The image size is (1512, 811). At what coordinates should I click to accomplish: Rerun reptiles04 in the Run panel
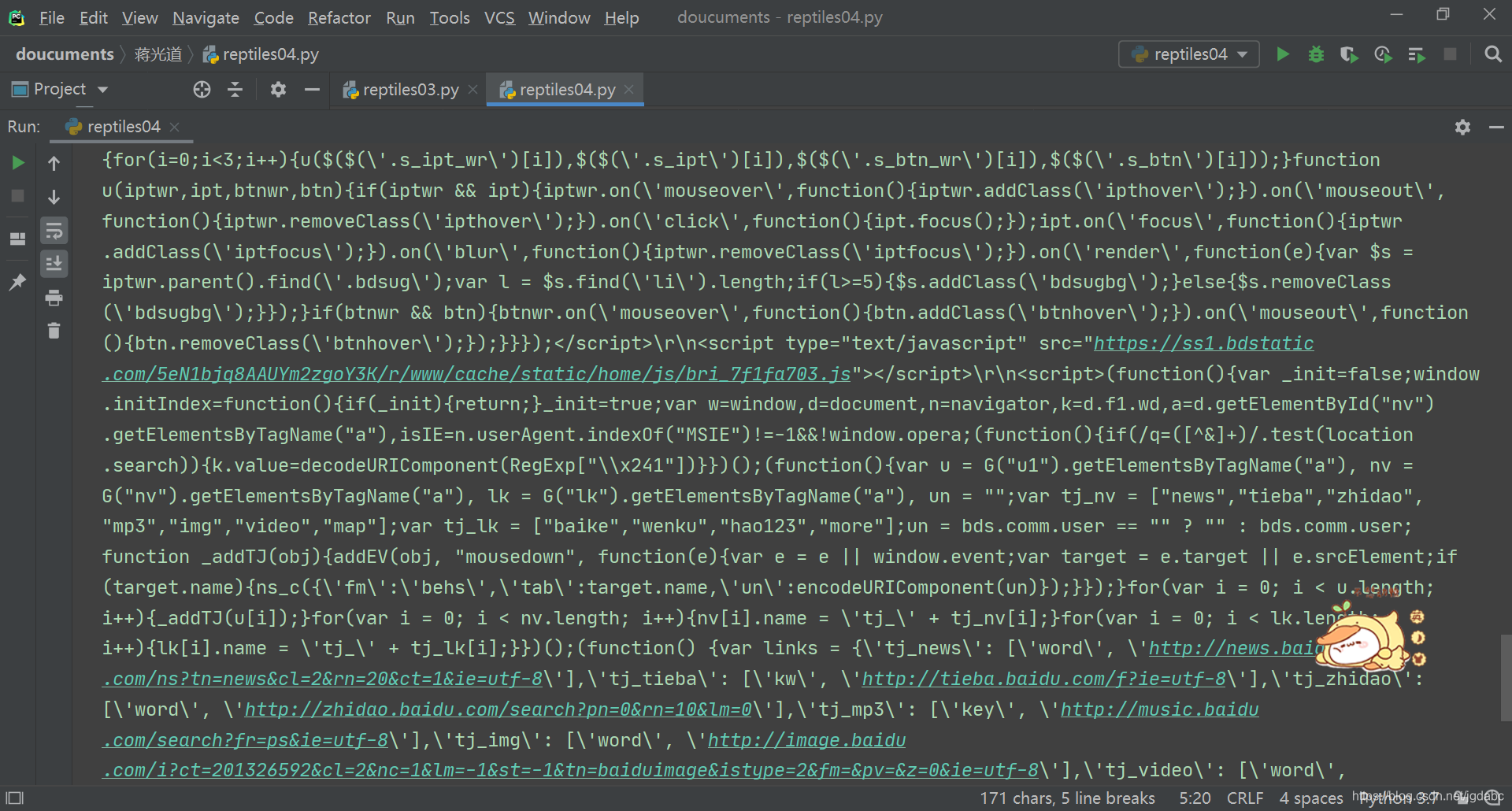(17, 163)
